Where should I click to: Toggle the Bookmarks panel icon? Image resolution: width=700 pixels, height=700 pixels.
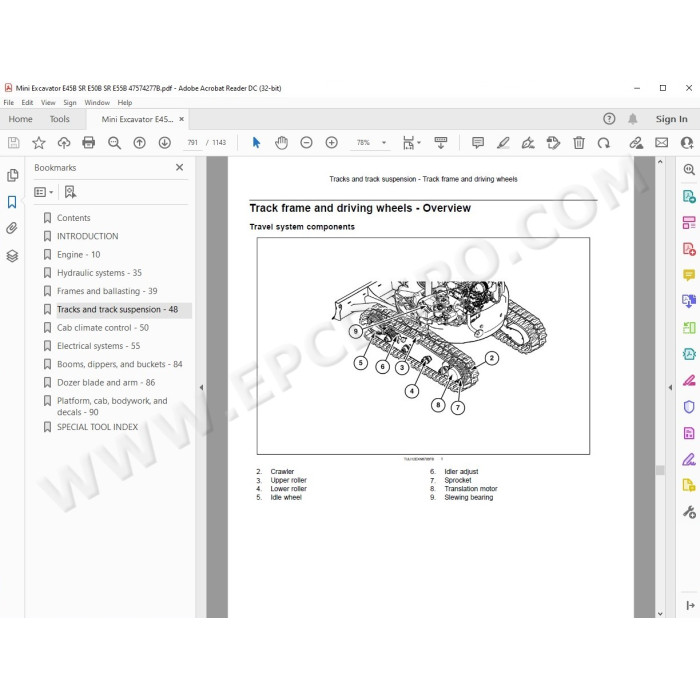coord(12,202)
